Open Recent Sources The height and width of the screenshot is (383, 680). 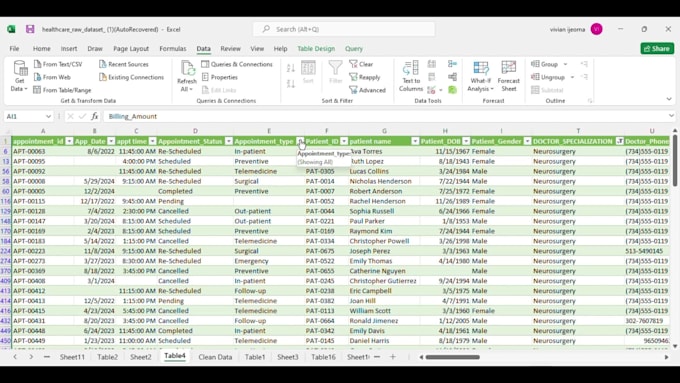[x=124, y=64]
